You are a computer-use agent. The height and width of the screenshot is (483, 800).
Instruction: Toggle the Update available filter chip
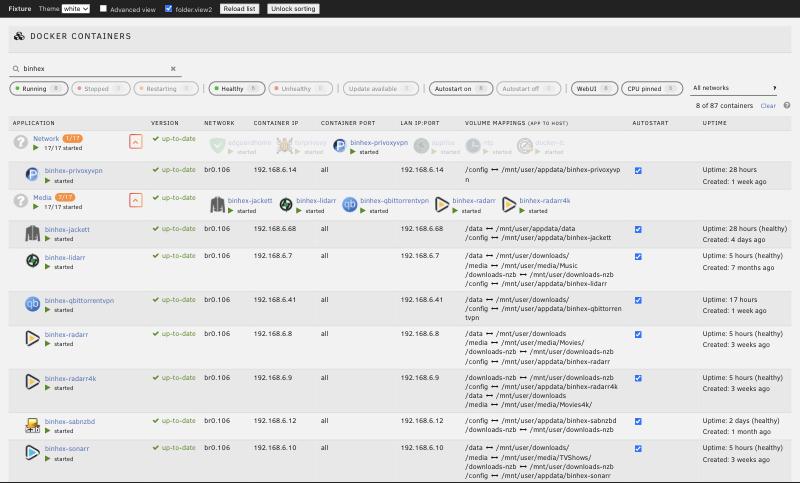point(381,88)
